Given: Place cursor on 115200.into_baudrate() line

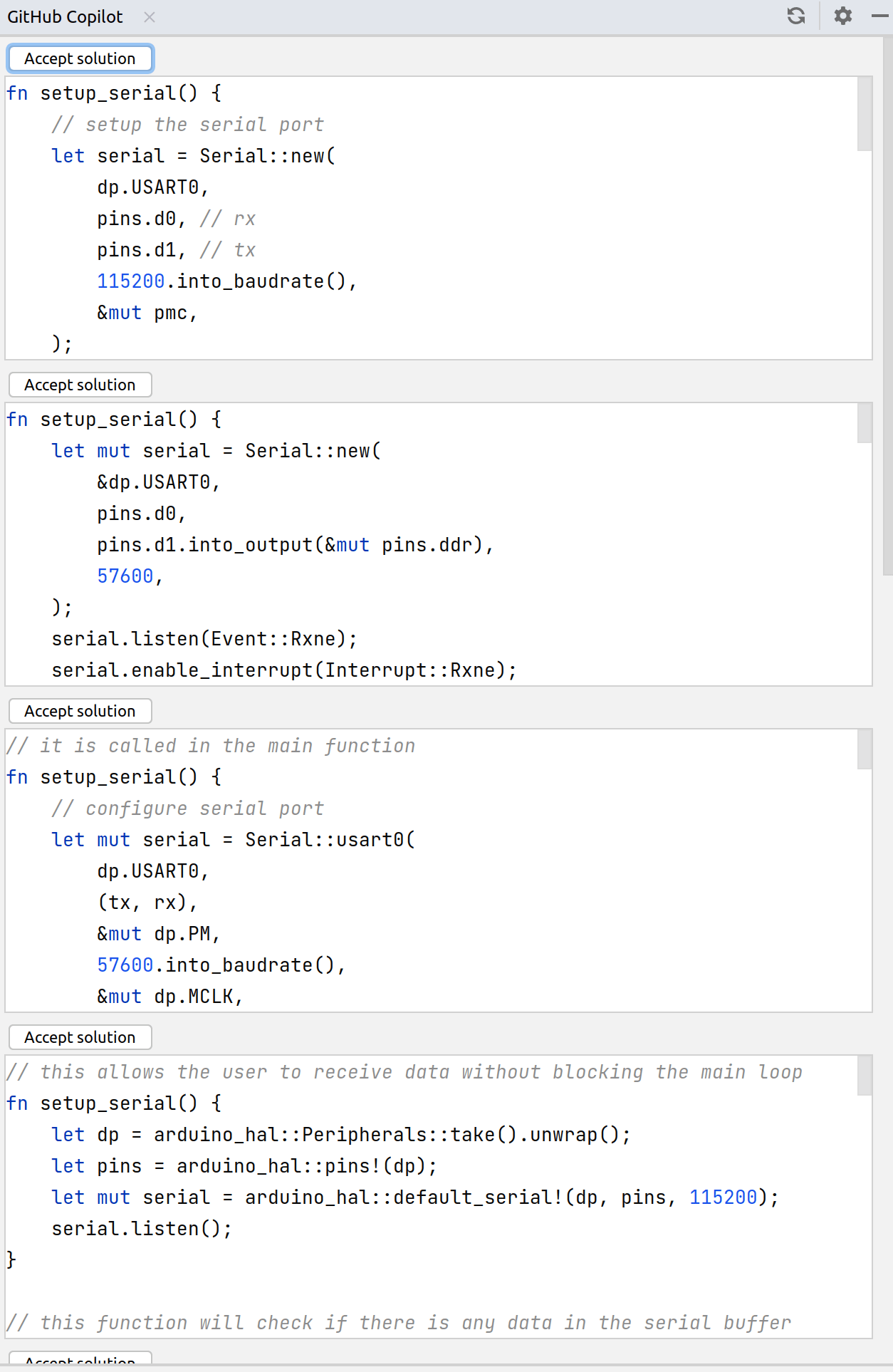Looking at the screenshot, I should [226, 281].
